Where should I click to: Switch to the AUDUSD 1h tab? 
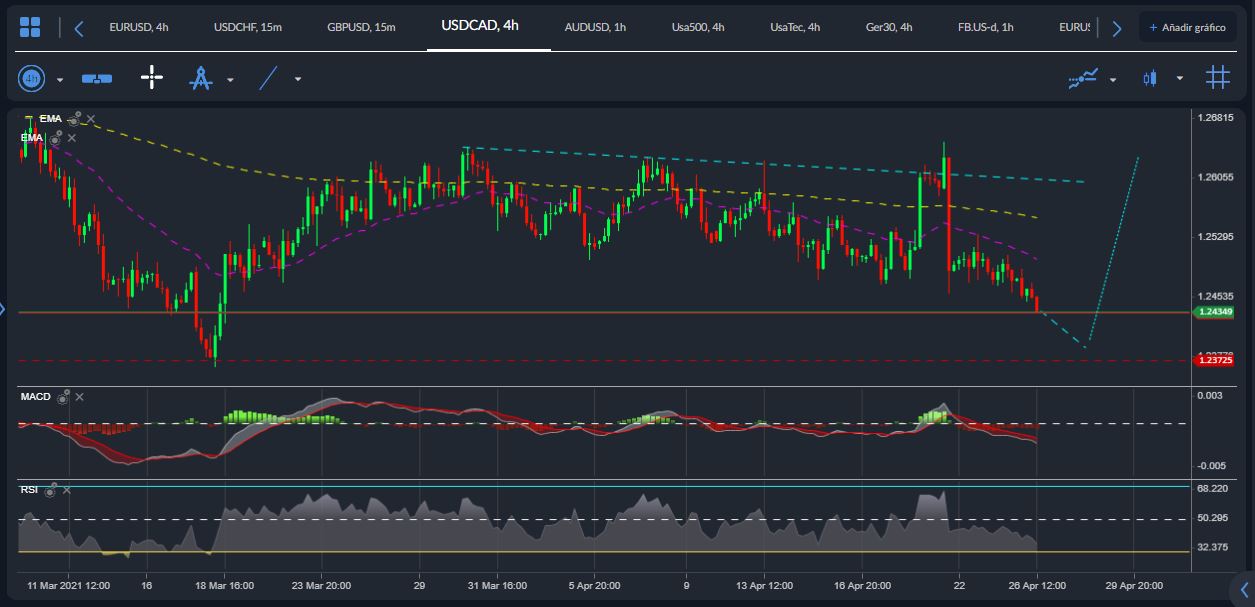click(x=594, y=27)
